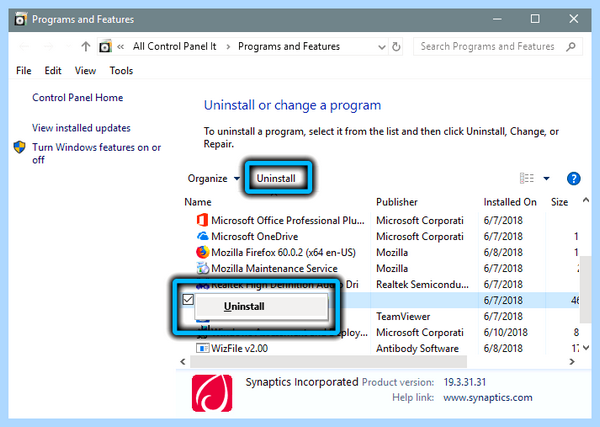Click the forward navigation arrow
The image size is (600, 427).
pyautogui.click(x=49, y=47)
